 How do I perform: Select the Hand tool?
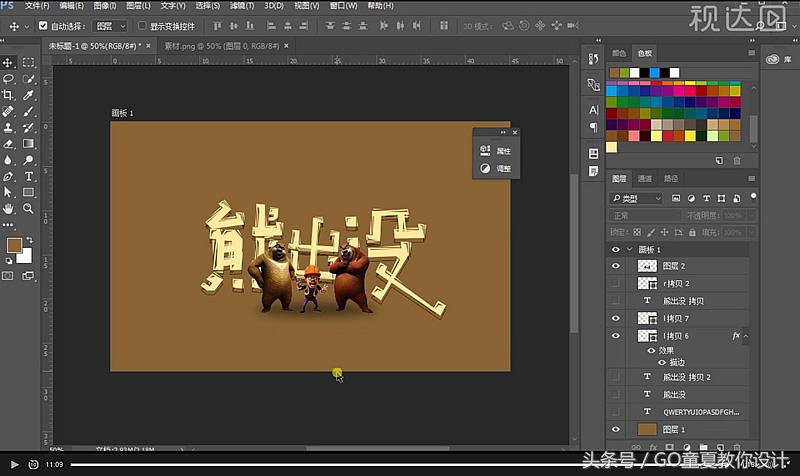tap(8, 209)
